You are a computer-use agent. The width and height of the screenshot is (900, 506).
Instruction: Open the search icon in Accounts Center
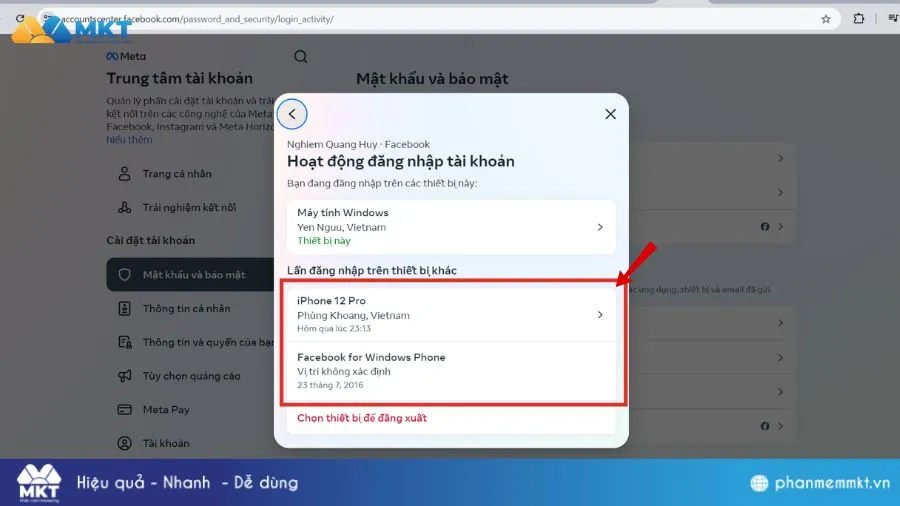coord(300,56)
